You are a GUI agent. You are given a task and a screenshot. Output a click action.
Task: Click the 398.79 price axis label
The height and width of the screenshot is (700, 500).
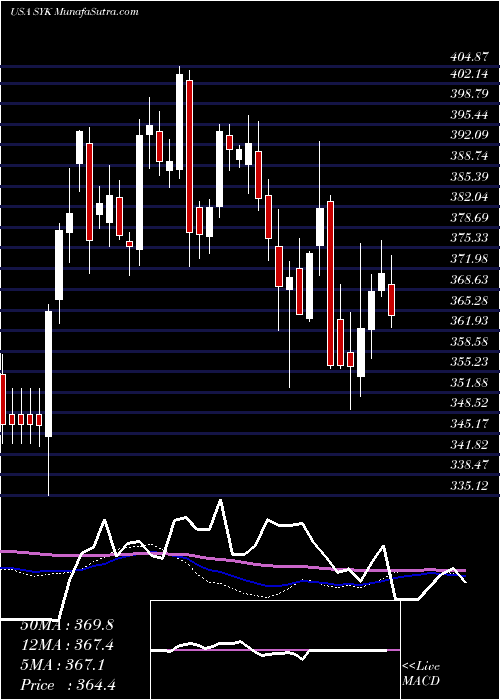click(x=469, y=95)
